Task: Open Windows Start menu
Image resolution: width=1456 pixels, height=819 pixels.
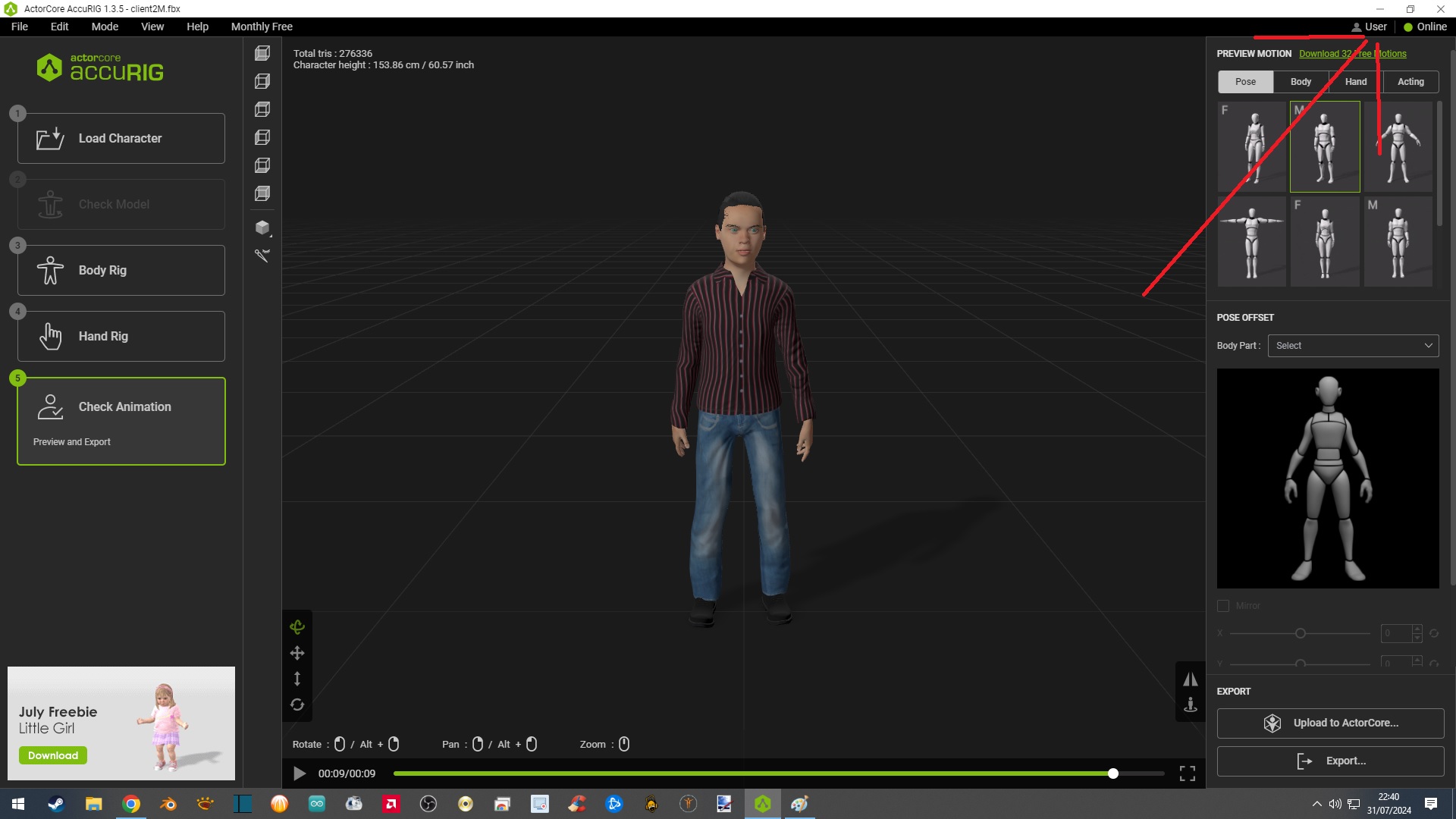Action: pos(18,804)
